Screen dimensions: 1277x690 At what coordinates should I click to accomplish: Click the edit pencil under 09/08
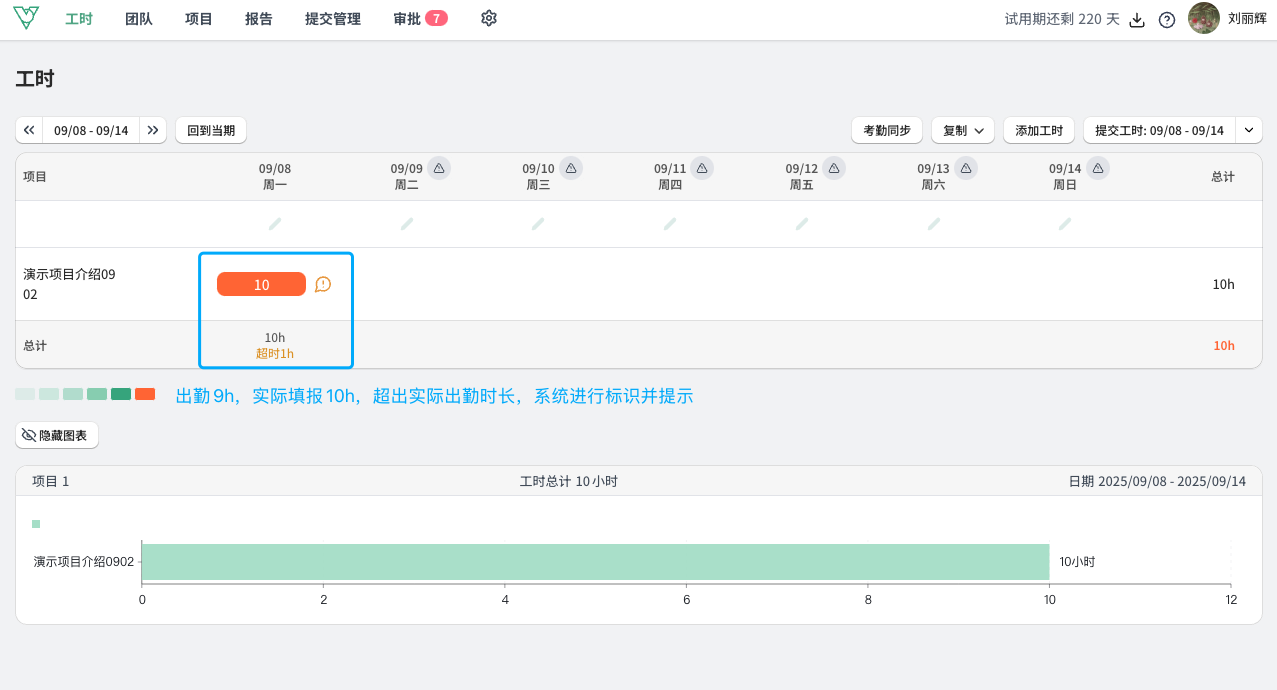coord(275,224)
